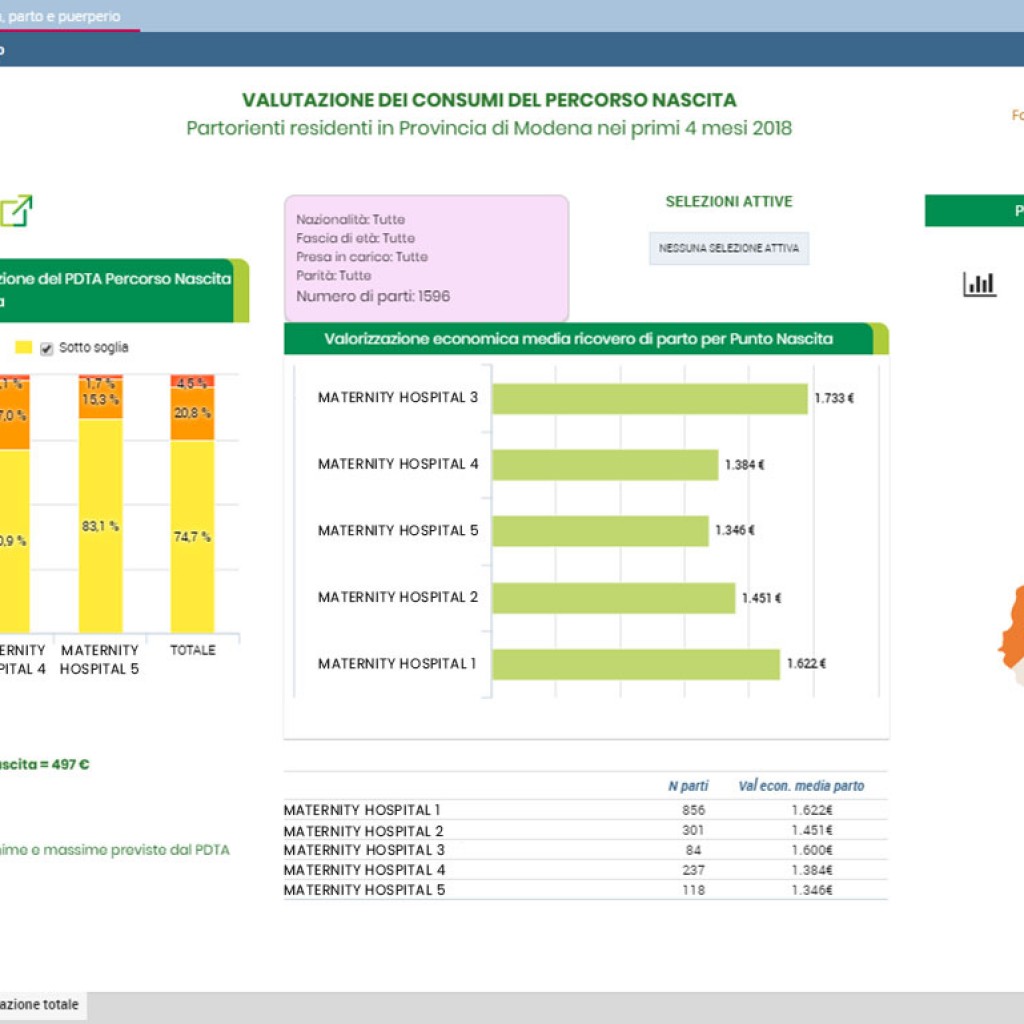Click the TOTALE 74,7 % yellow segment
The height and width of the screenshot is (1024, 1024).
pos(192,536)
